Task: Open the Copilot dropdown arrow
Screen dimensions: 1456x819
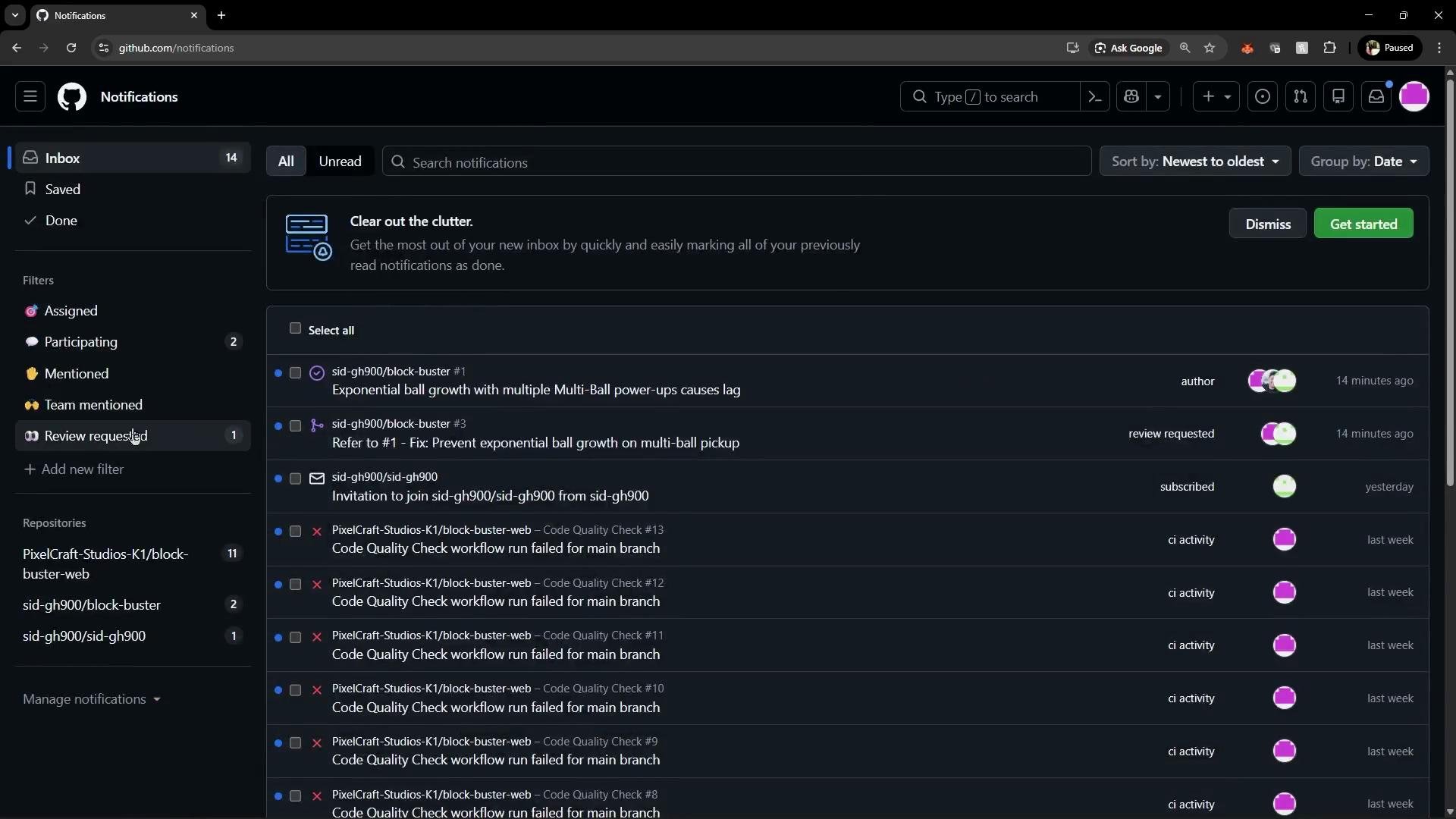Action: click(1158, 97)
